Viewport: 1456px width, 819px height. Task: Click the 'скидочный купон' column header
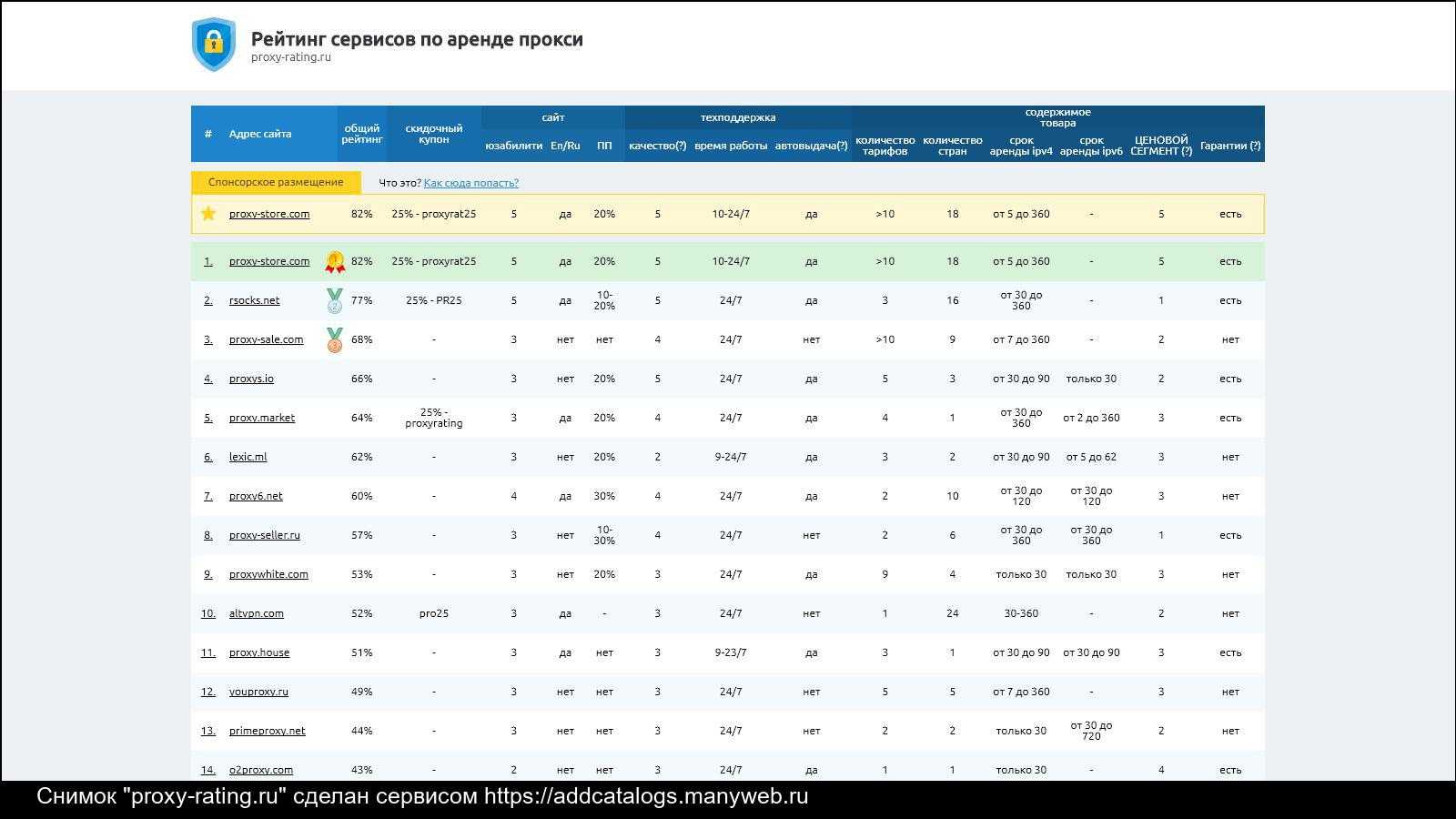434,134
